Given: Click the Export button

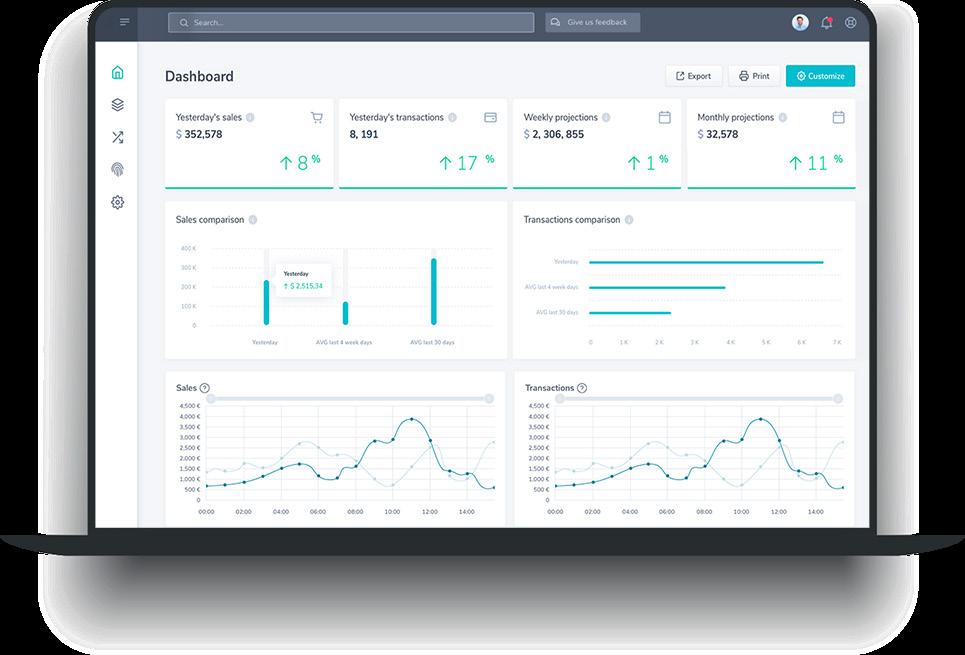Looking at the screenshot, I should [x=694, y=76].
